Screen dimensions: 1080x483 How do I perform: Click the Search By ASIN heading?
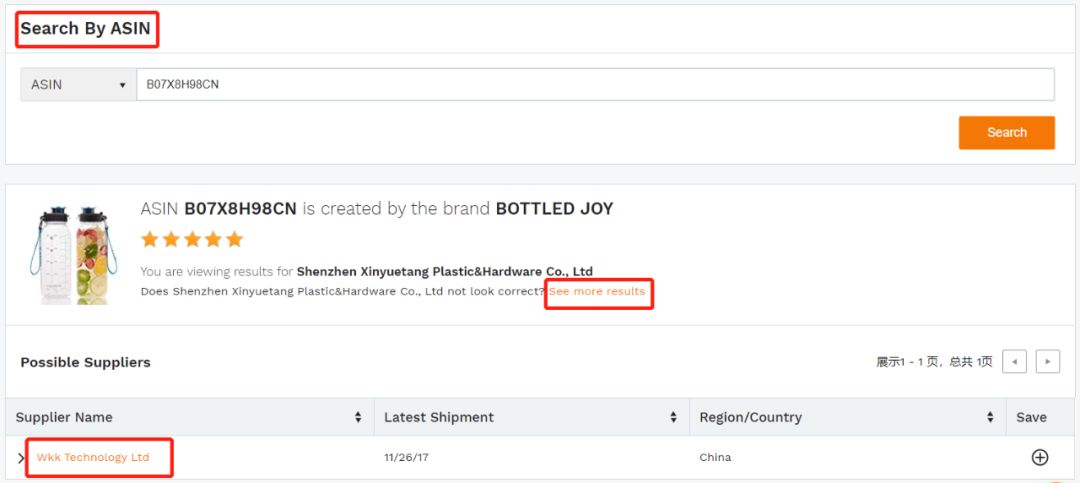[x=86, y=29]
